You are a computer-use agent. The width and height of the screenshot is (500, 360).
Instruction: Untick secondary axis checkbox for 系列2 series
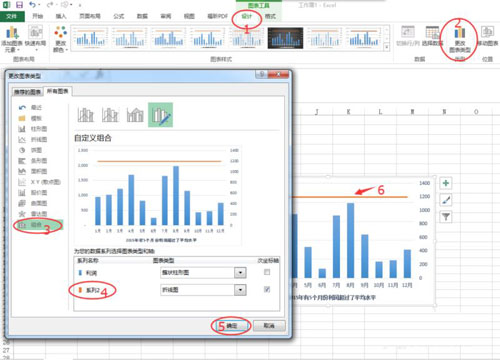tap(267, 289)
